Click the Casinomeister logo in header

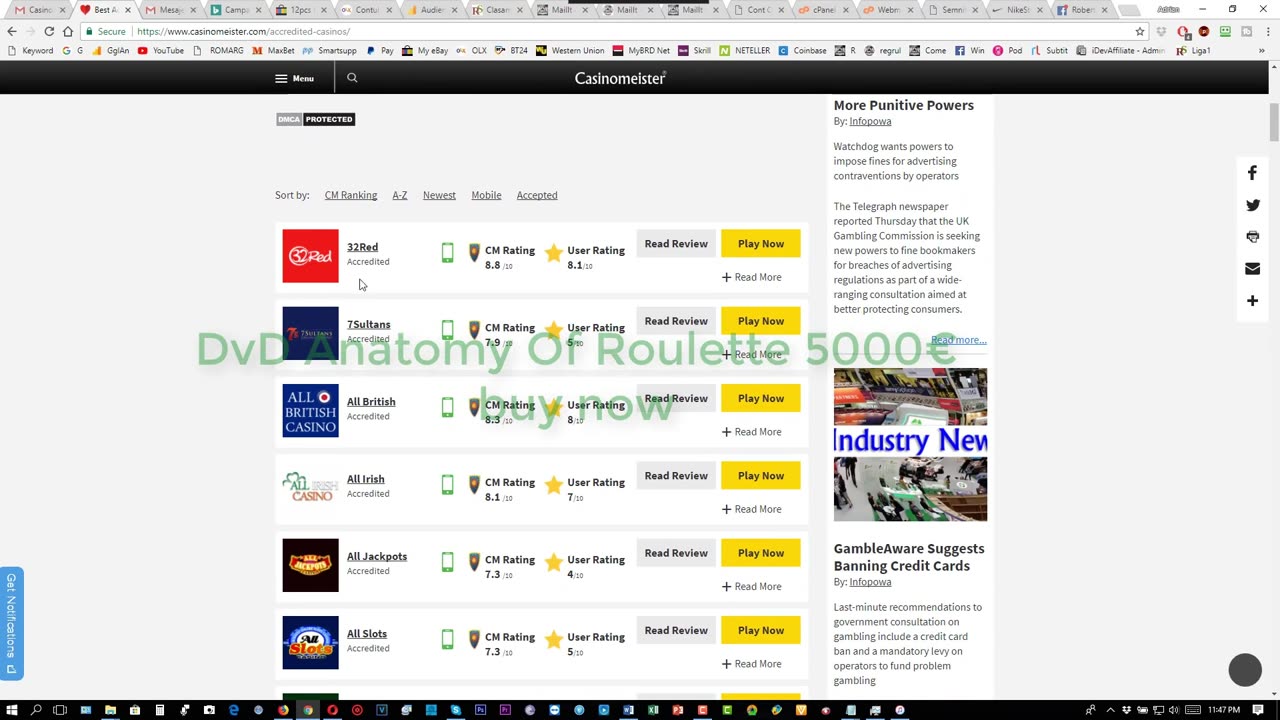(x=620, y=78)
